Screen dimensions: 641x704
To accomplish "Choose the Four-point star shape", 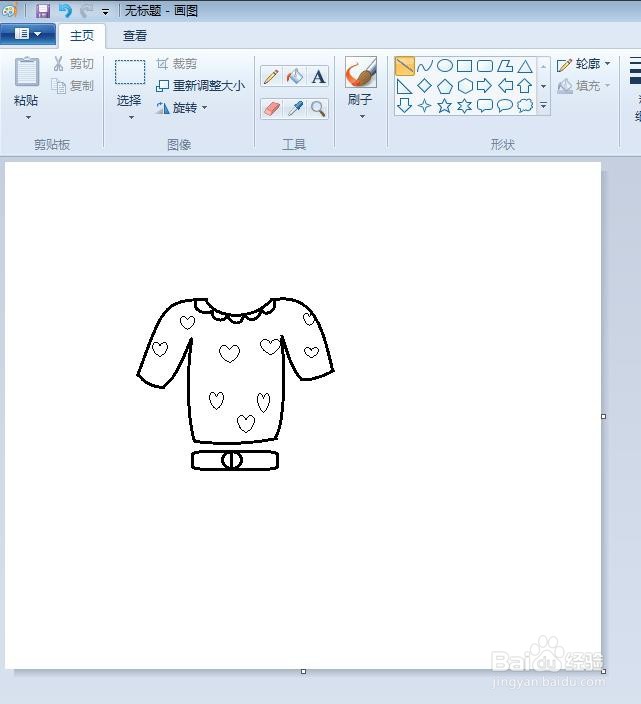I will pyautogui.click(x=424, y=106).
